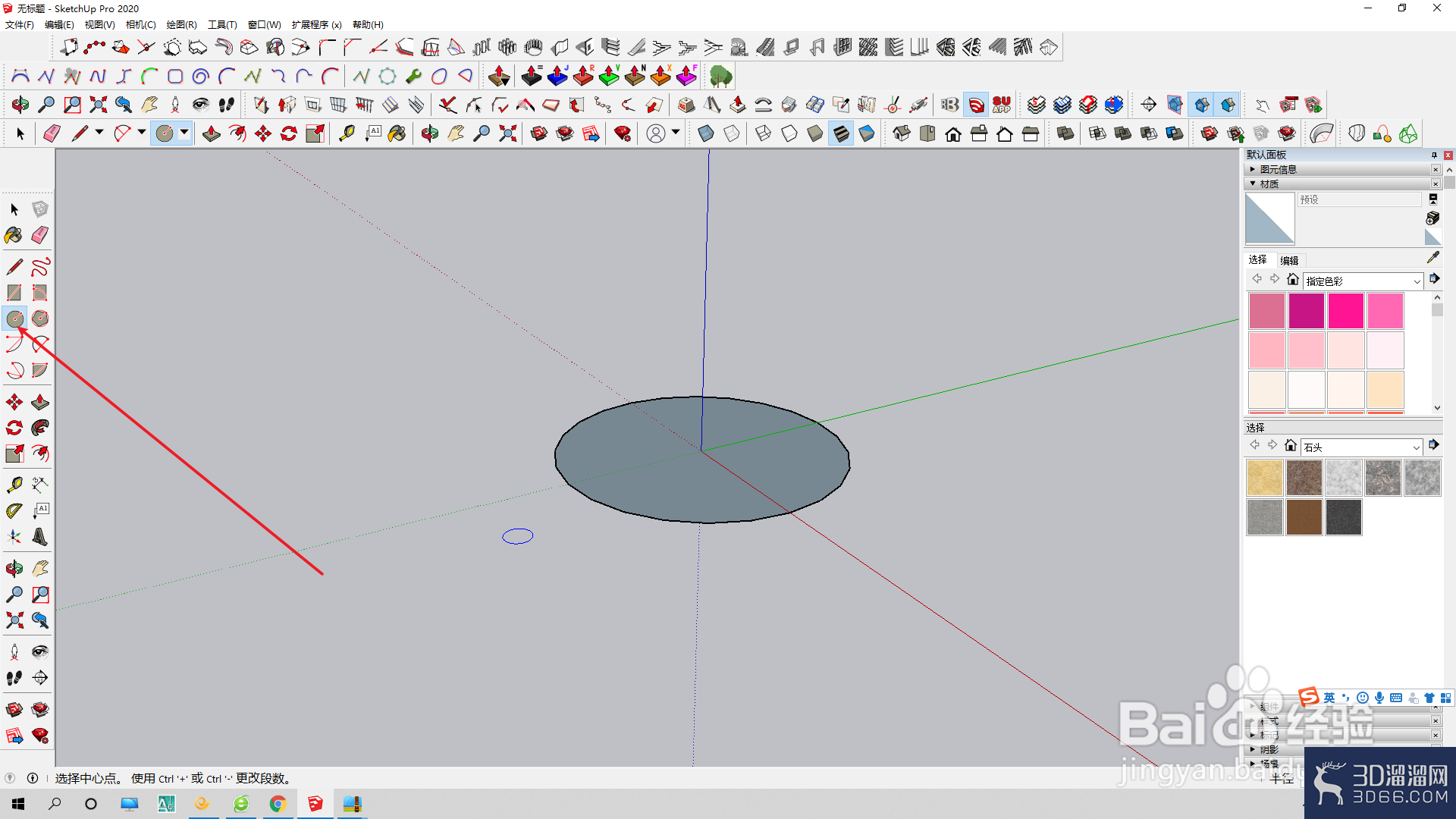The image size is (1456, 819).
Task: Set material to default swatch button
Action: click(x=1432, y=237)
